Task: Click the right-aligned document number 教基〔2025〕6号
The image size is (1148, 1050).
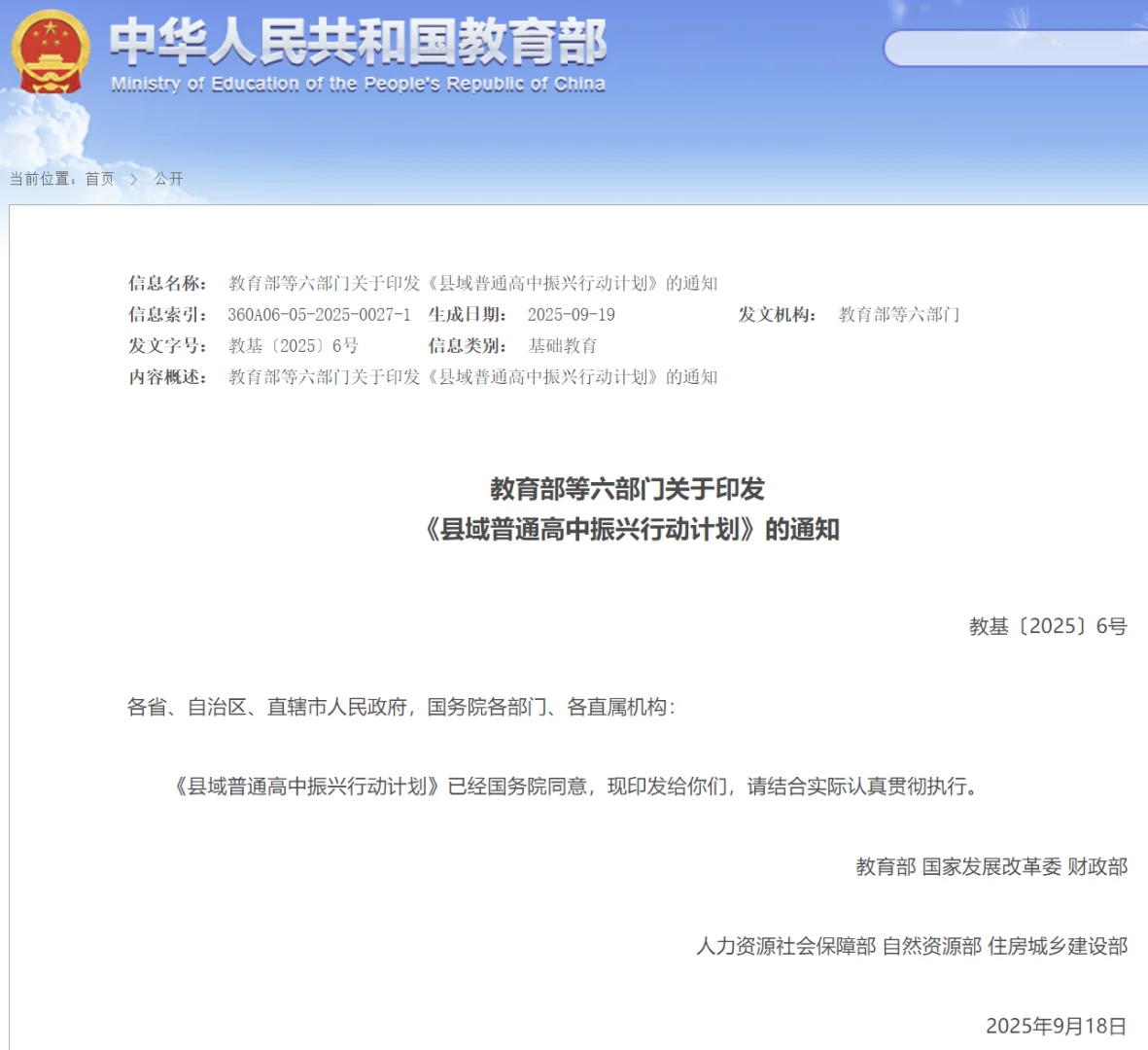Action: 1048,626
